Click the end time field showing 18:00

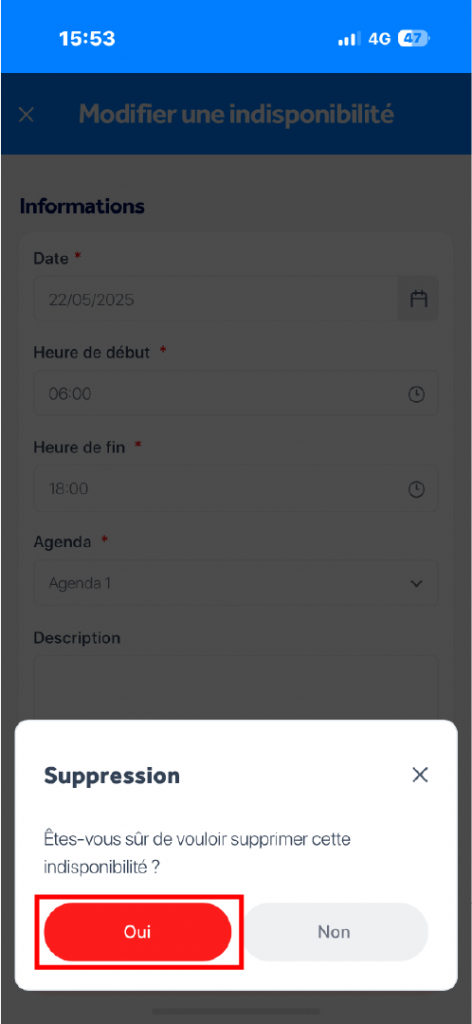pos(236,489)
